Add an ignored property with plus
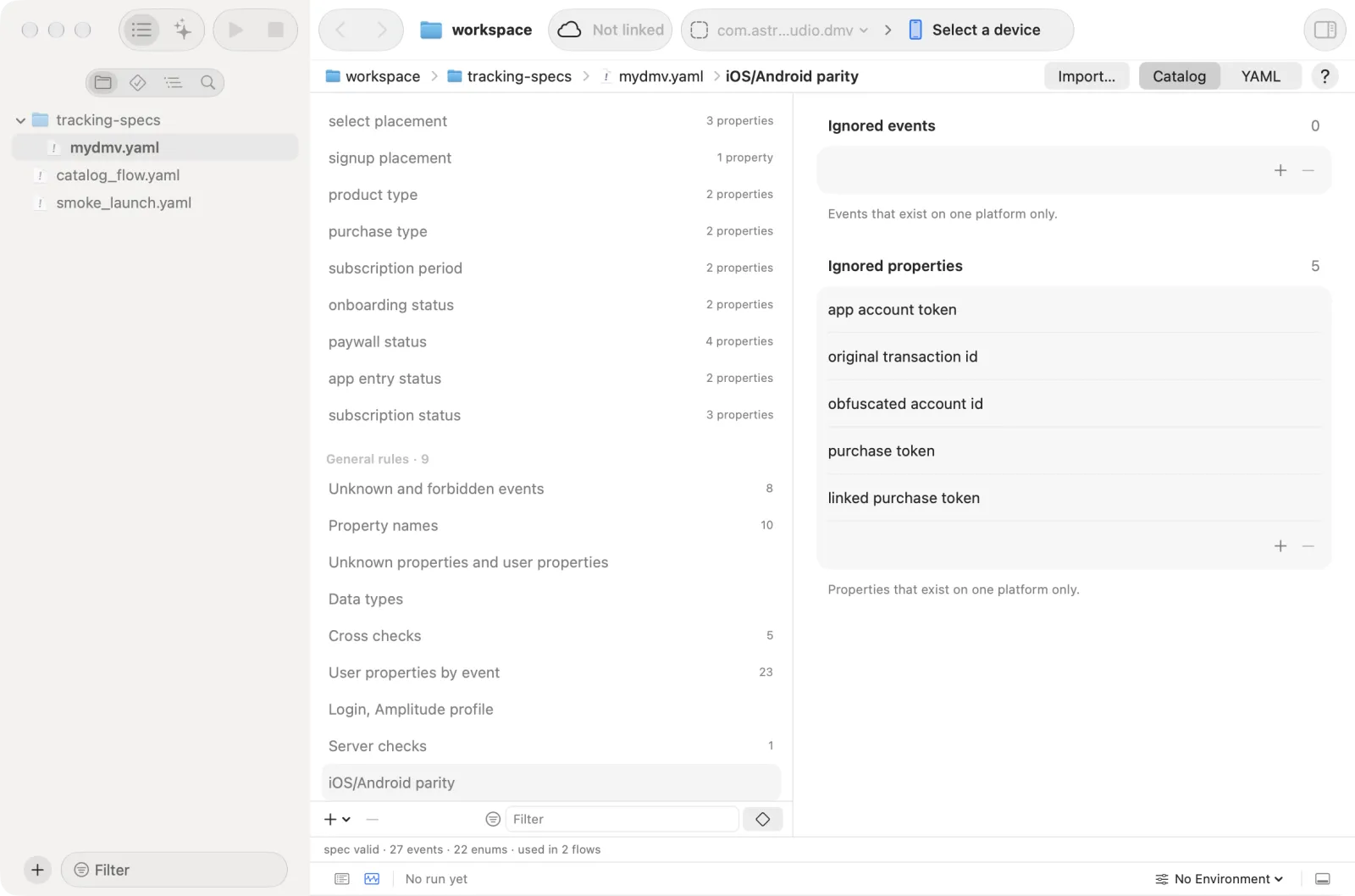The image size is (1355, 896). (x=1280, y=546)
